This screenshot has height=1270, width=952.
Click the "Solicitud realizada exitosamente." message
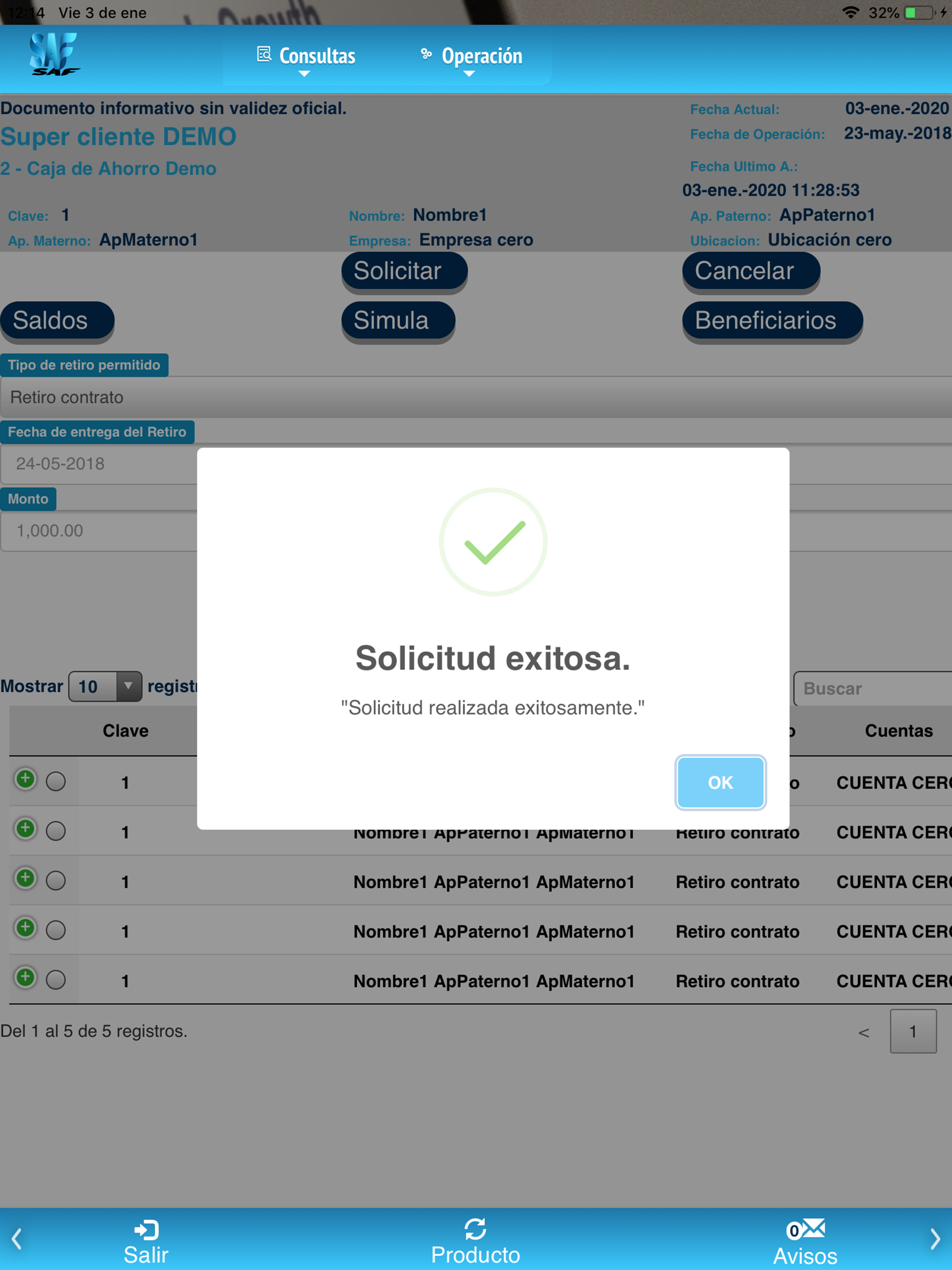pyautogui.click(x=493, y=708)
